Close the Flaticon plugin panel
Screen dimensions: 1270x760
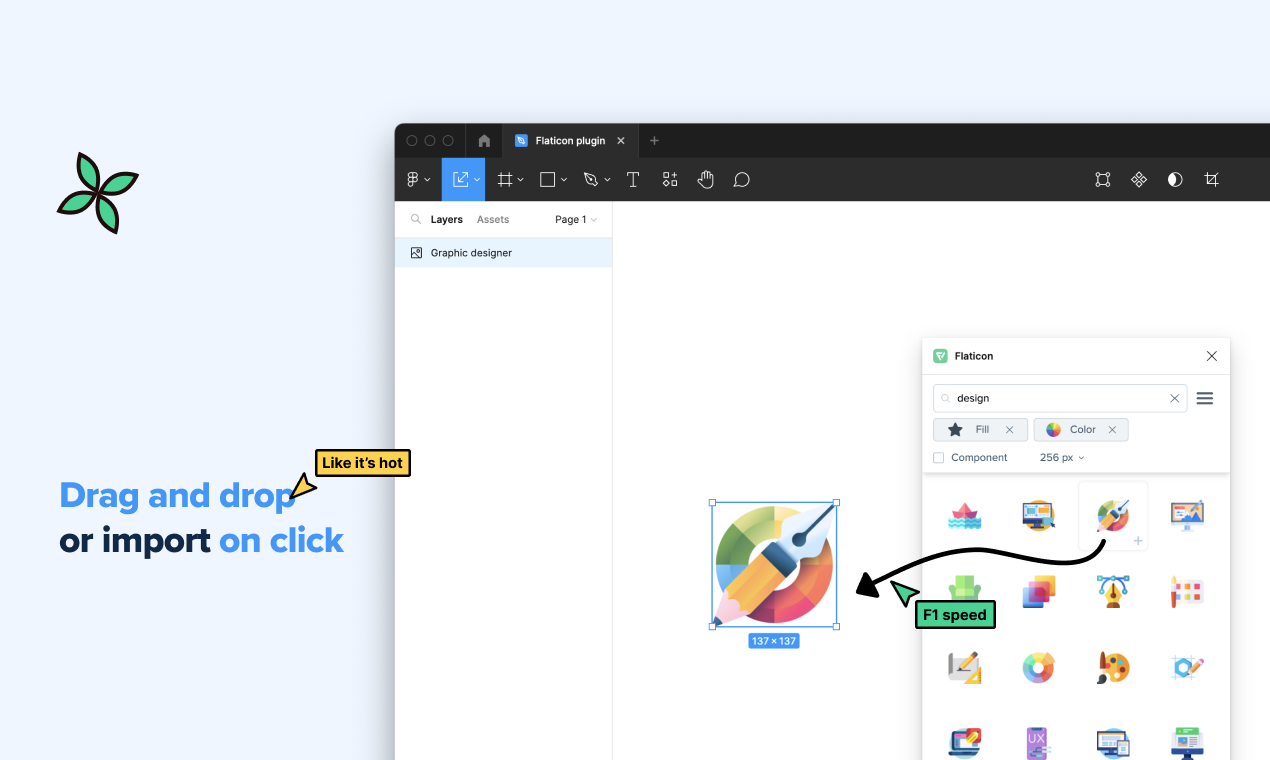tap(1212, 356)
